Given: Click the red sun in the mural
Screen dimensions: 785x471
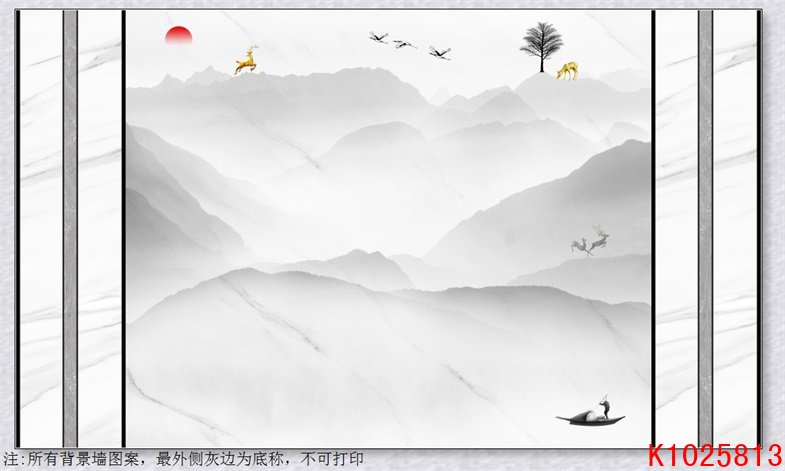Looking at the screenshot, I should tap(179, 35).
